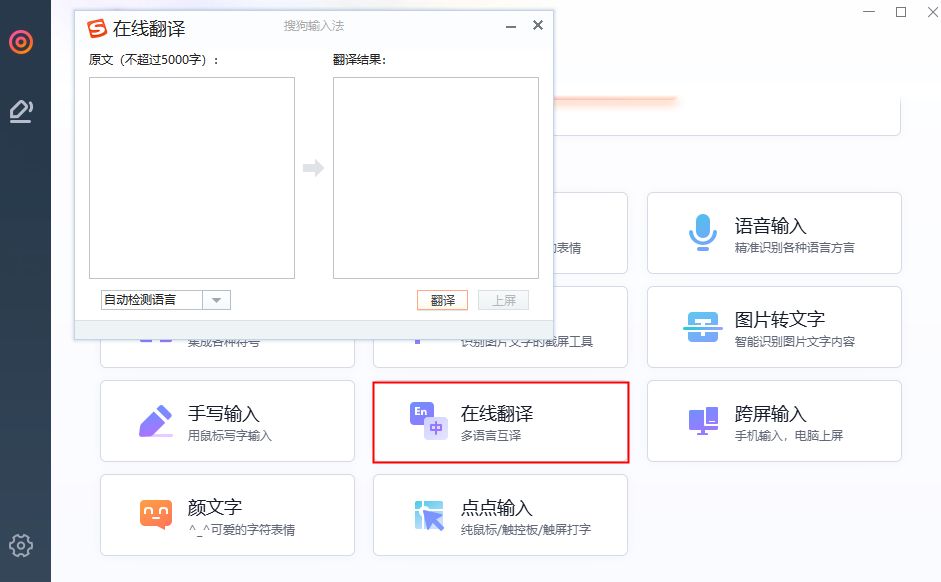The image size is (941, 582).
Task: Click the microphone icon for 语音输入
Action: point(703,232)
